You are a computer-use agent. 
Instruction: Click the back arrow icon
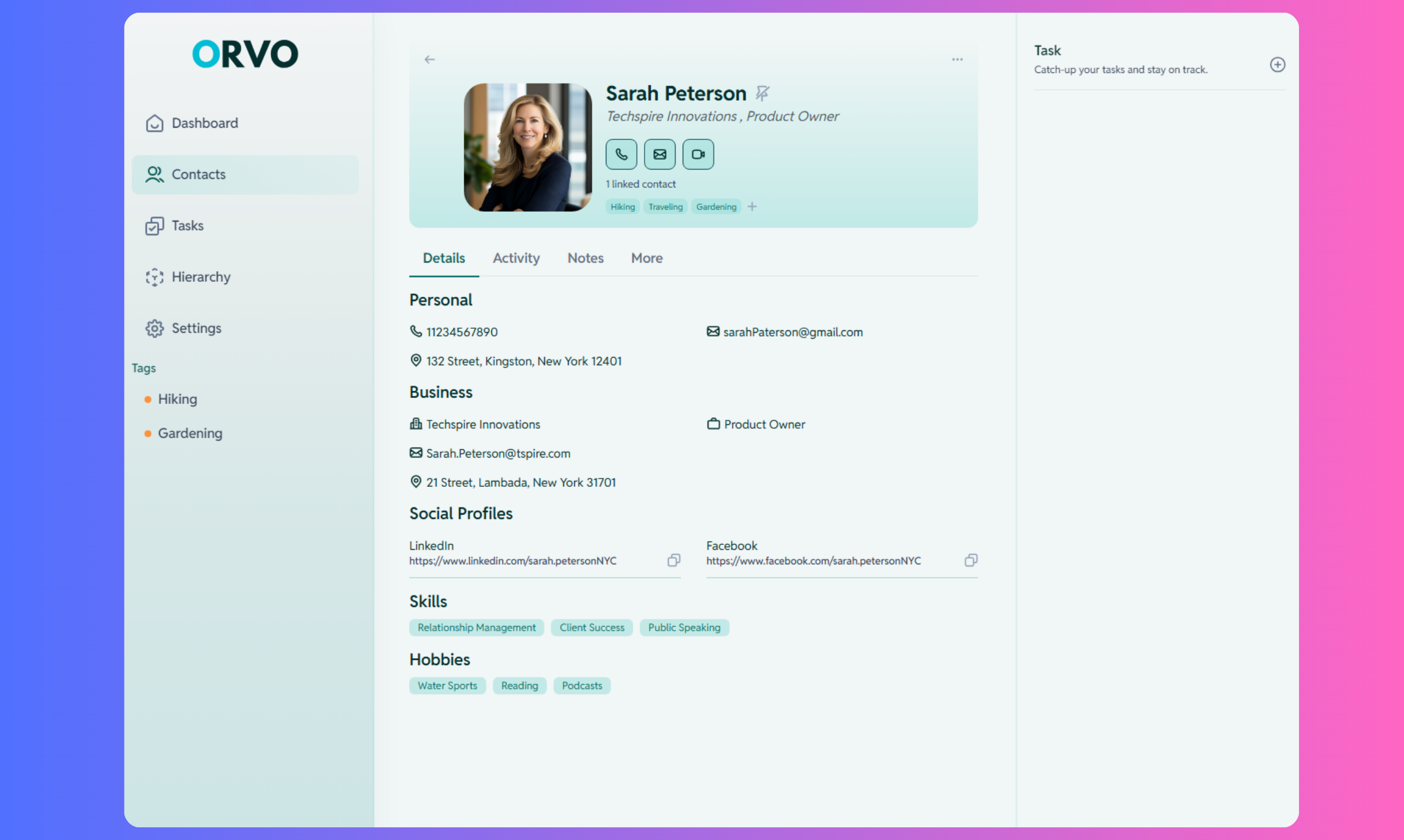click(x=429, y=60)
